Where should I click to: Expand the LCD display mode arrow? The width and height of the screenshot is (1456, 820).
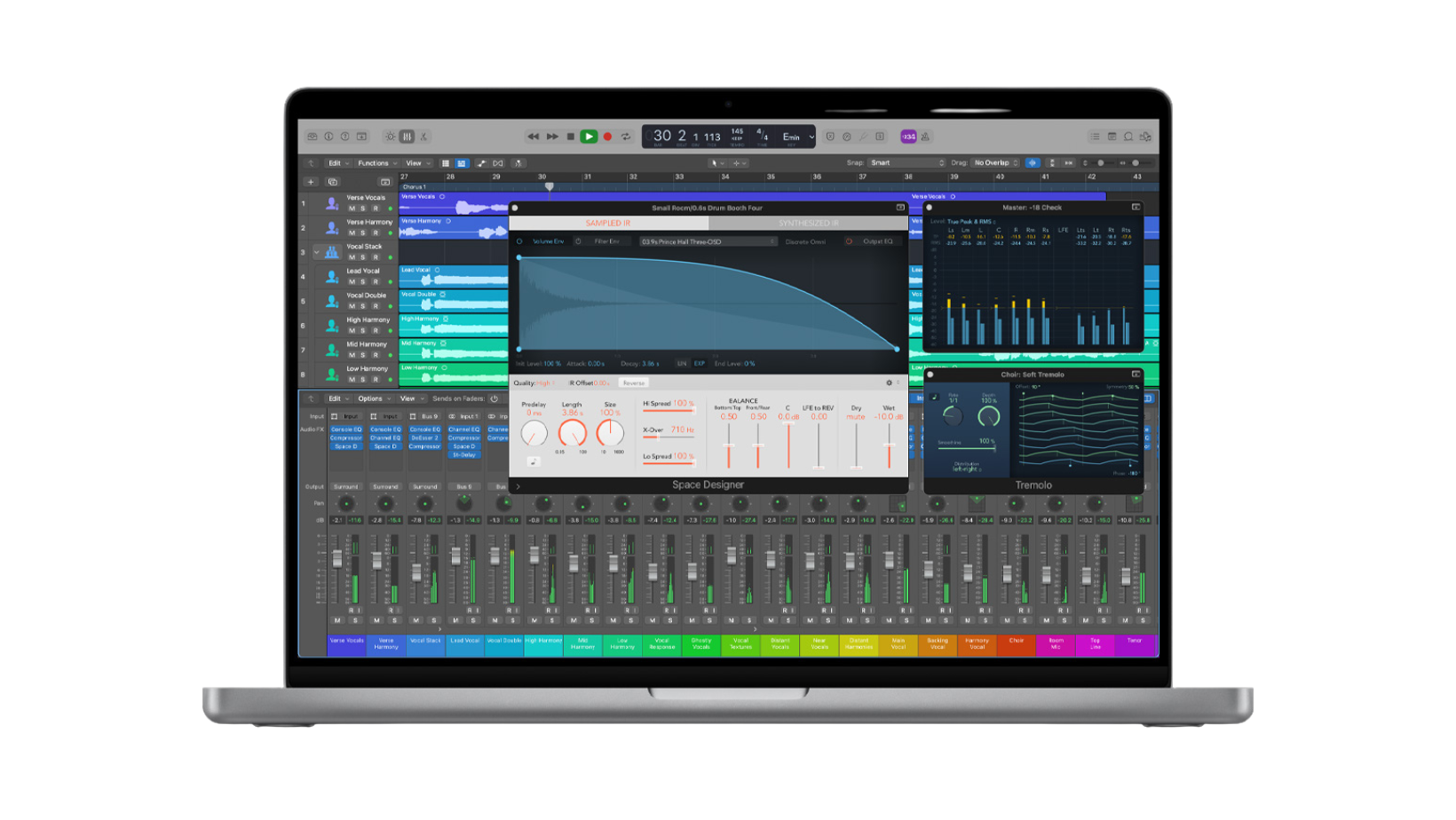point(811,137)
